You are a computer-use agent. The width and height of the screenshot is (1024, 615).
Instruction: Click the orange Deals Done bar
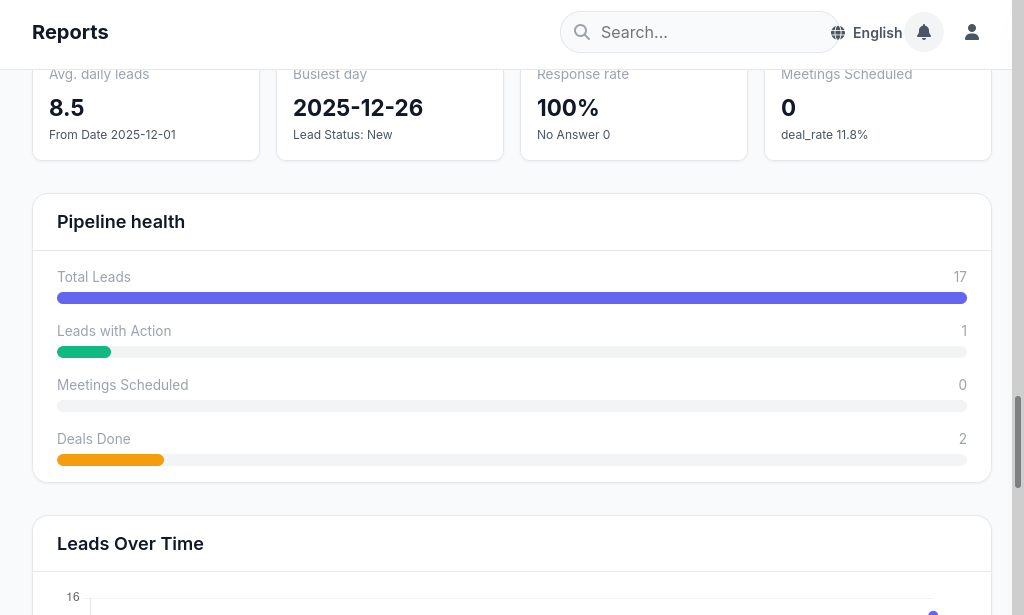tap(110, 460)
